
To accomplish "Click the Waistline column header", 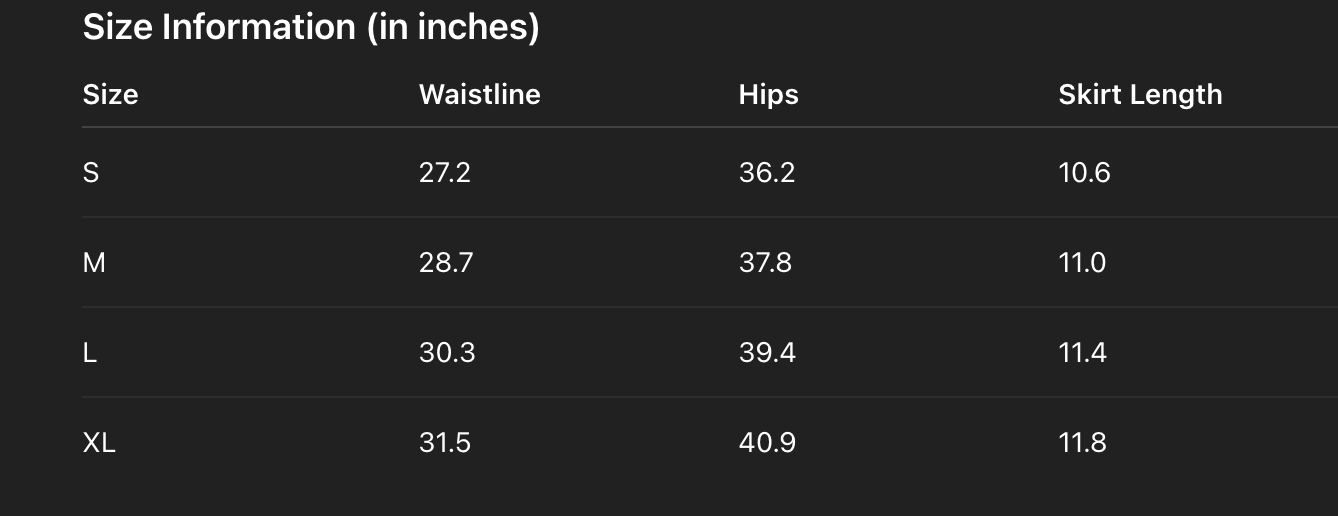I will 479,95.
